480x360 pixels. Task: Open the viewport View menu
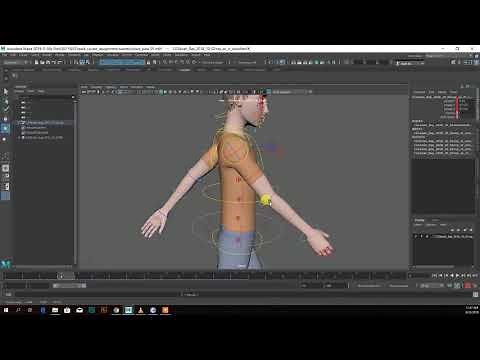[x=85, y=87]
